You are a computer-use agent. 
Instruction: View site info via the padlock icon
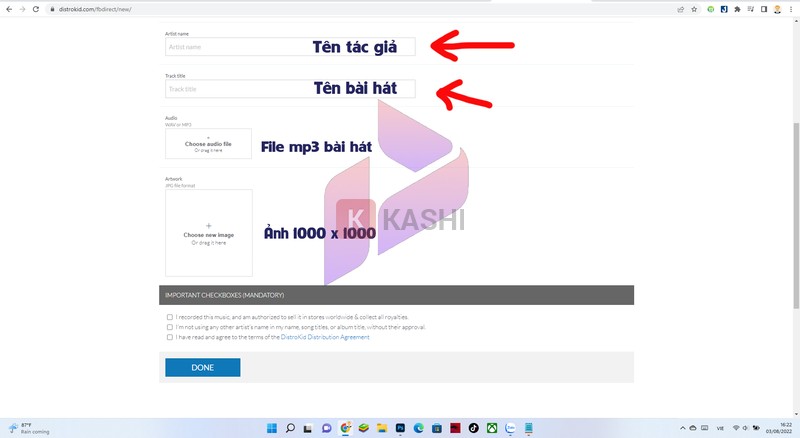pos(52,9)
